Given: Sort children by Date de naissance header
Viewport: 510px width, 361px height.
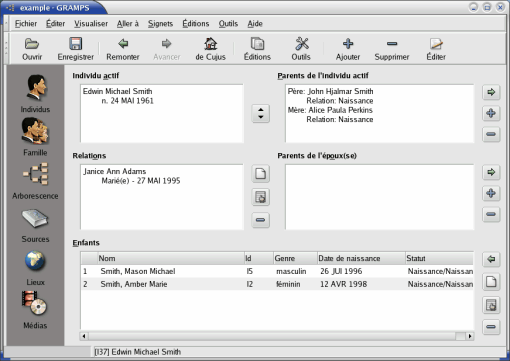Looking at the screenshot, I should click(361, 258).
